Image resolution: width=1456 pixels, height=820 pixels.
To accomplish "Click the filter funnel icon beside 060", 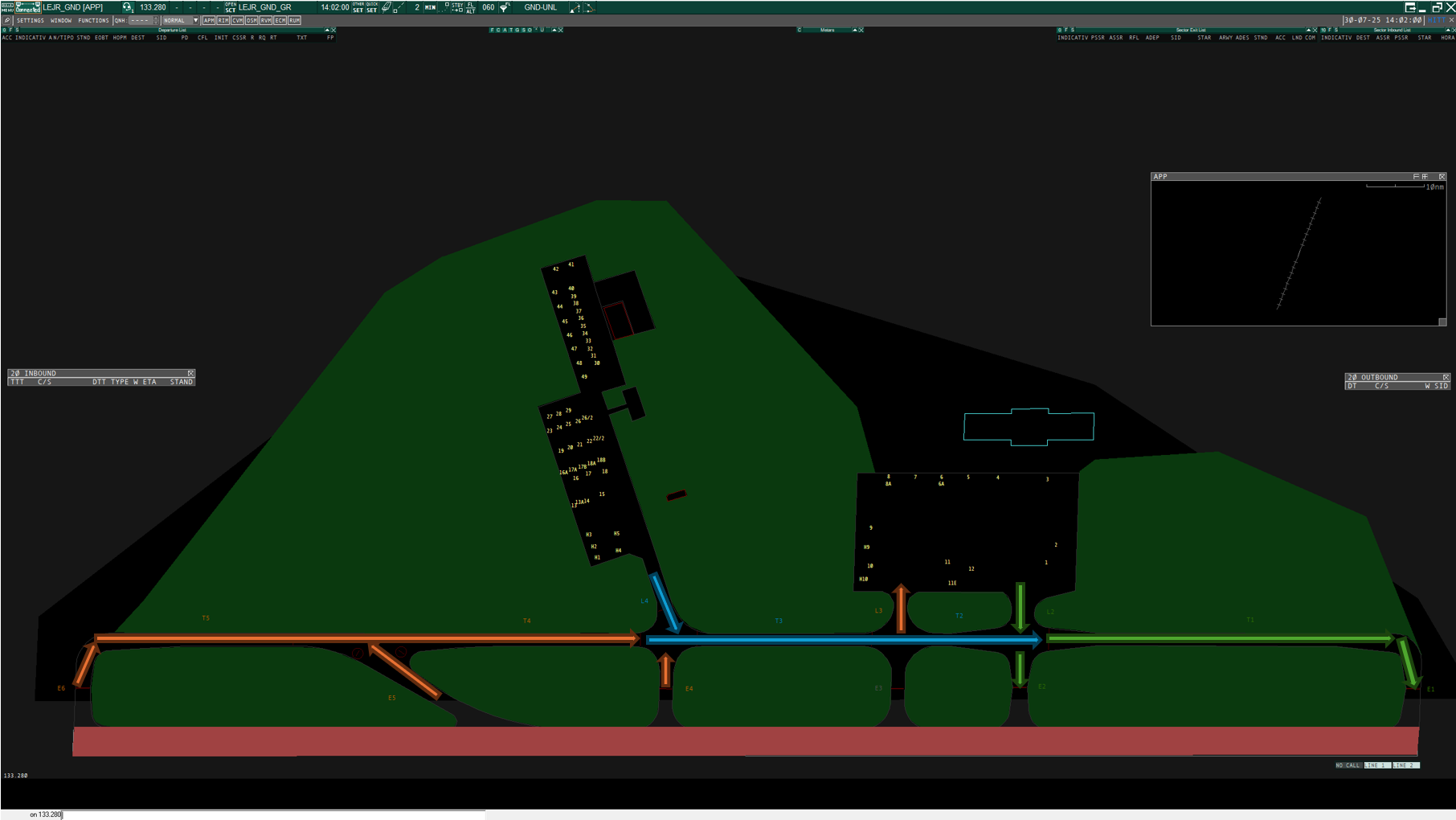I will [505, 7].
